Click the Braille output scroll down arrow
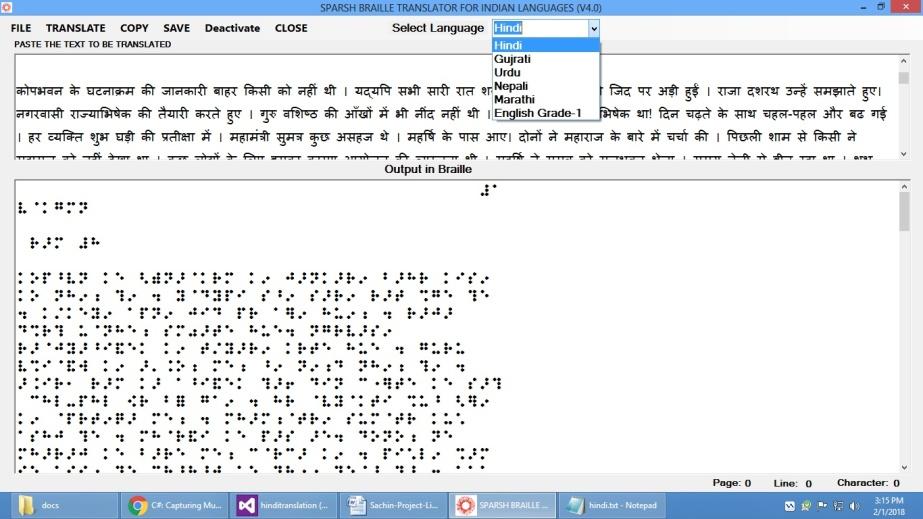Viewport: 923px width, 519px height. pyautogui.click(x=904, y=467)
